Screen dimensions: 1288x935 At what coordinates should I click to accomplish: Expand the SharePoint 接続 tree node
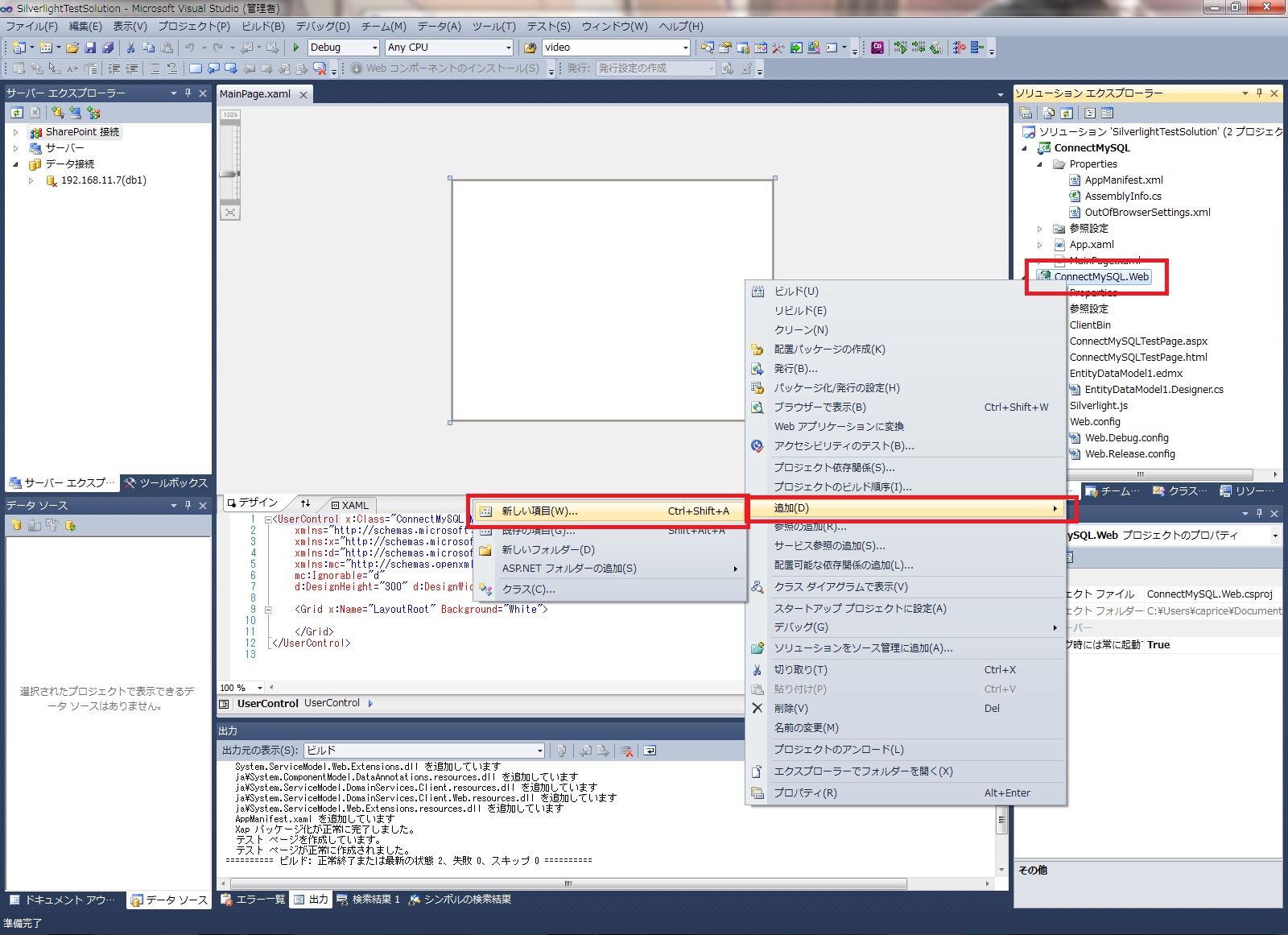point(15,132)
